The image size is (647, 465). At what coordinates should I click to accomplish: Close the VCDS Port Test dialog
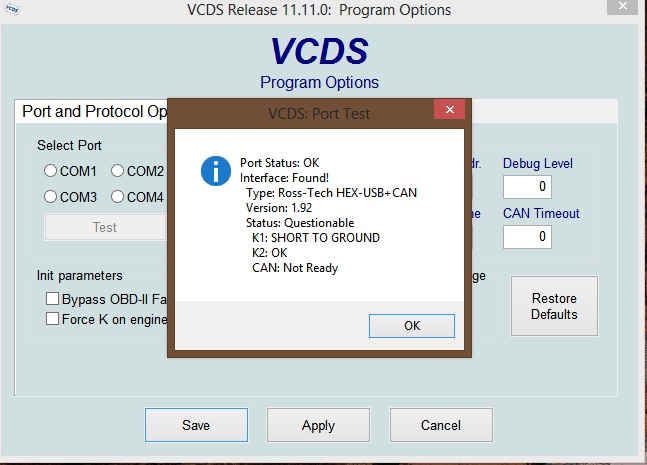point(450,109)
